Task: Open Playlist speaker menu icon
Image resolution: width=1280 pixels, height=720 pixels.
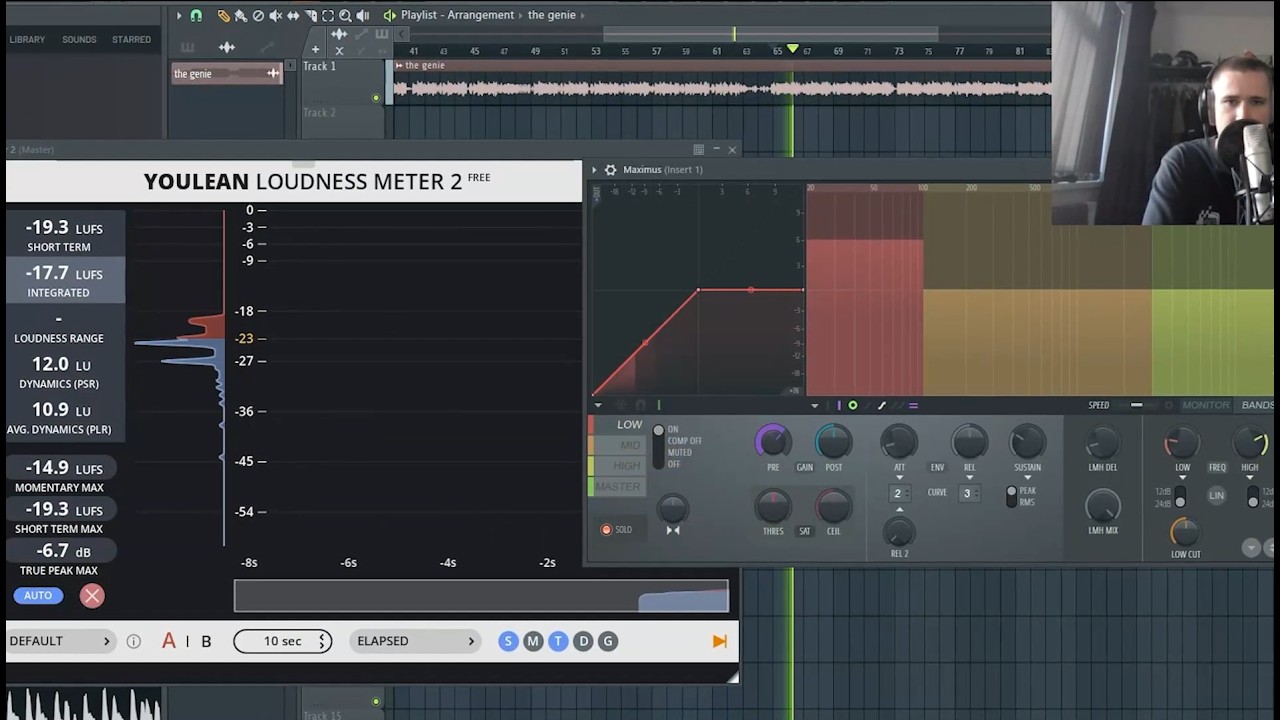Action: click(390, 15)
